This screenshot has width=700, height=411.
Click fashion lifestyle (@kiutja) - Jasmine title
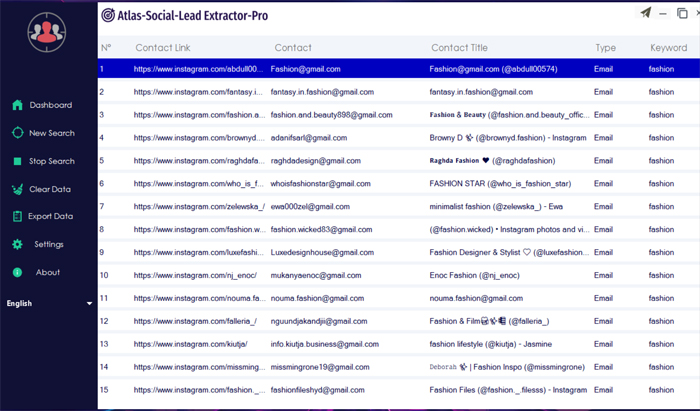click(x=491, y=344)
